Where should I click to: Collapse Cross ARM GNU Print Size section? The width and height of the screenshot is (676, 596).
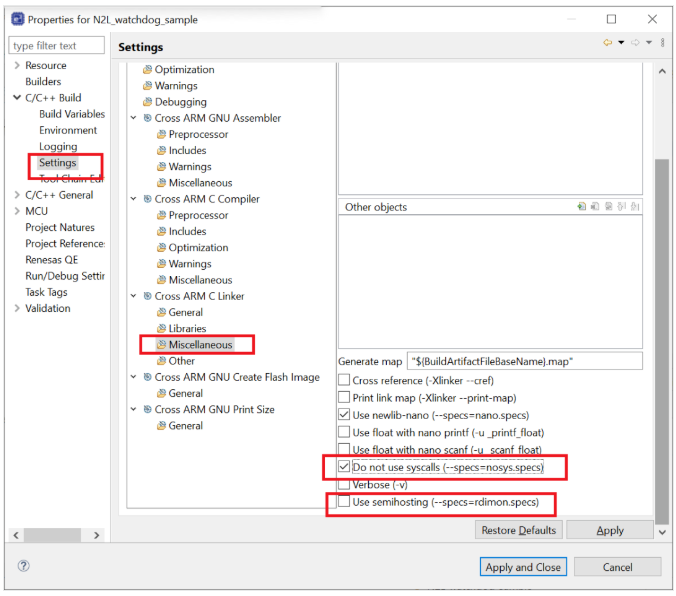[x=134, y=409]
